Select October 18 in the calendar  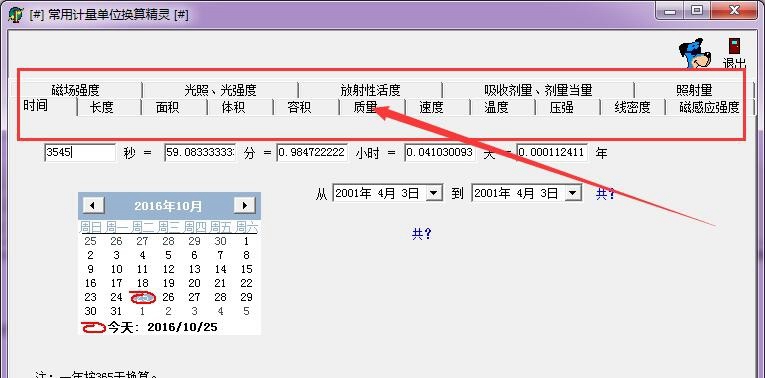tap(142, 283)
